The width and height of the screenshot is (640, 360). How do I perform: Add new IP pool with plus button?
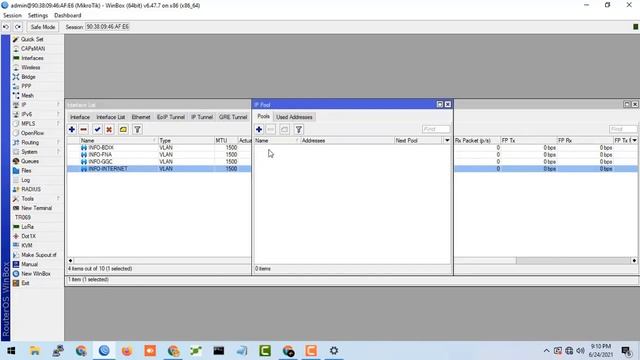coord(259,129)
